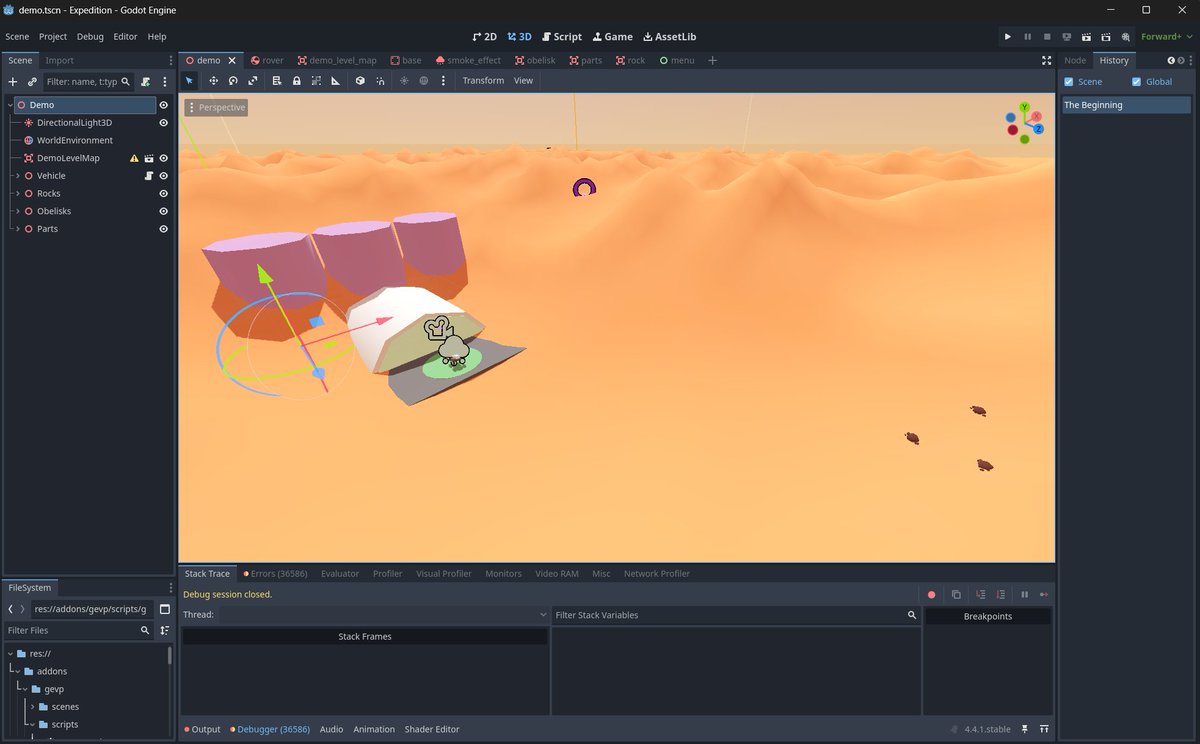Hide the Obelisks node eye icon
This screenshot has height=744, width=1200.
click(163, 211)
